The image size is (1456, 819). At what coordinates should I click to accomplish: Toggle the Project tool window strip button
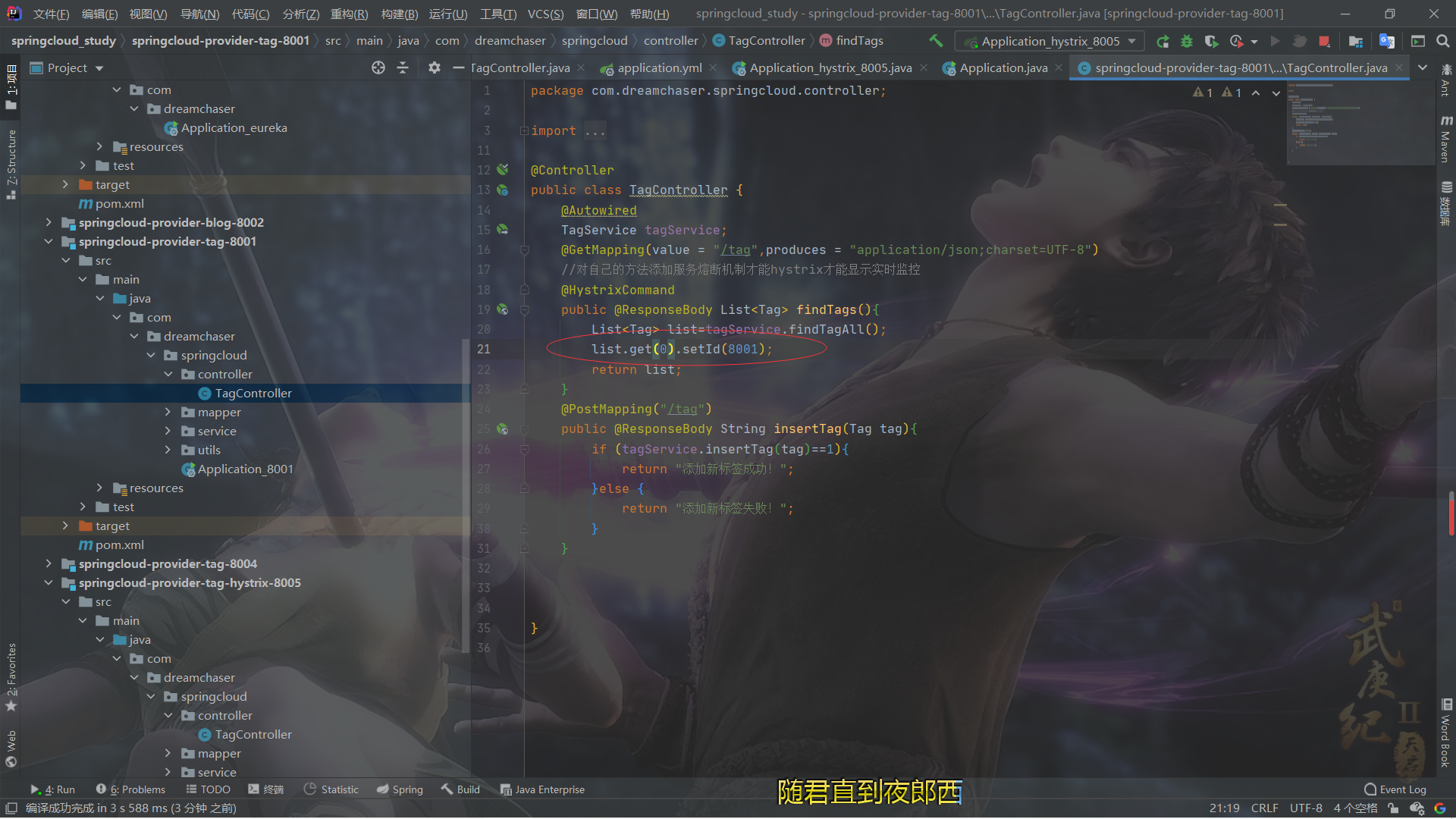point(11,87)
